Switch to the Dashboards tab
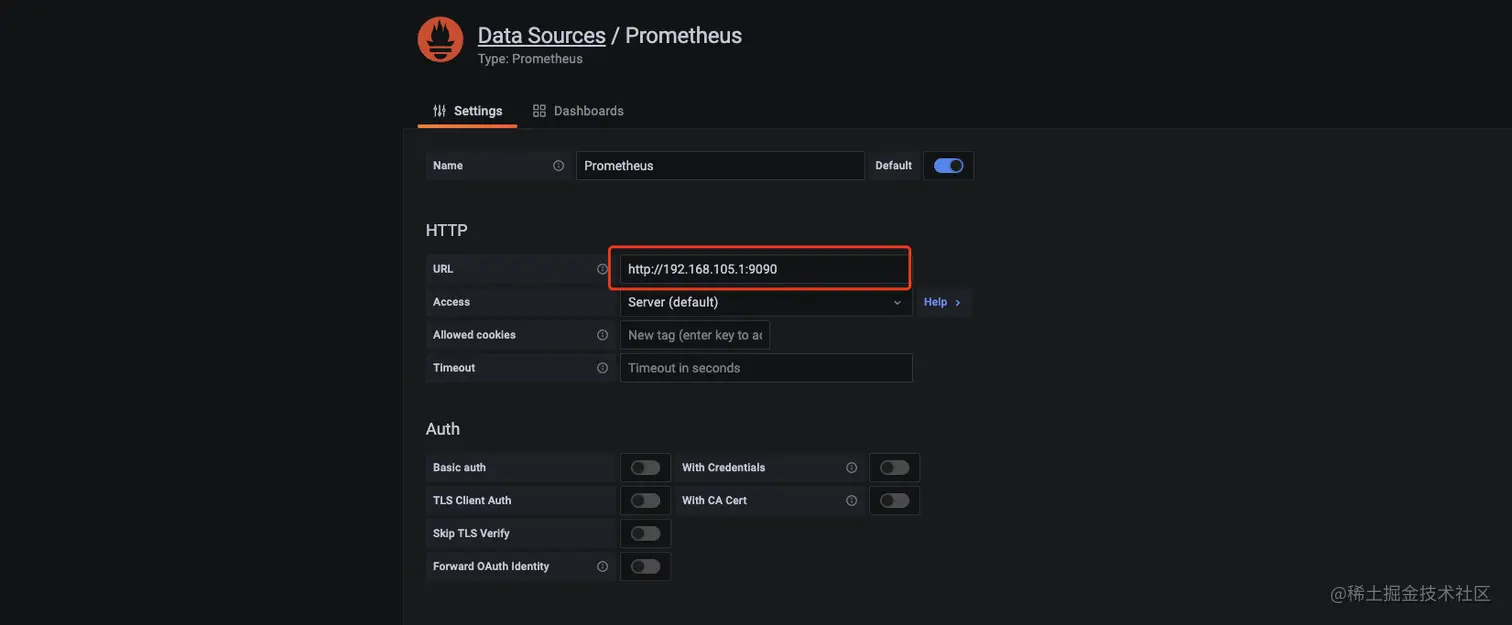The width and height of the screenshot is (1512, 625). tap(578, 111)
